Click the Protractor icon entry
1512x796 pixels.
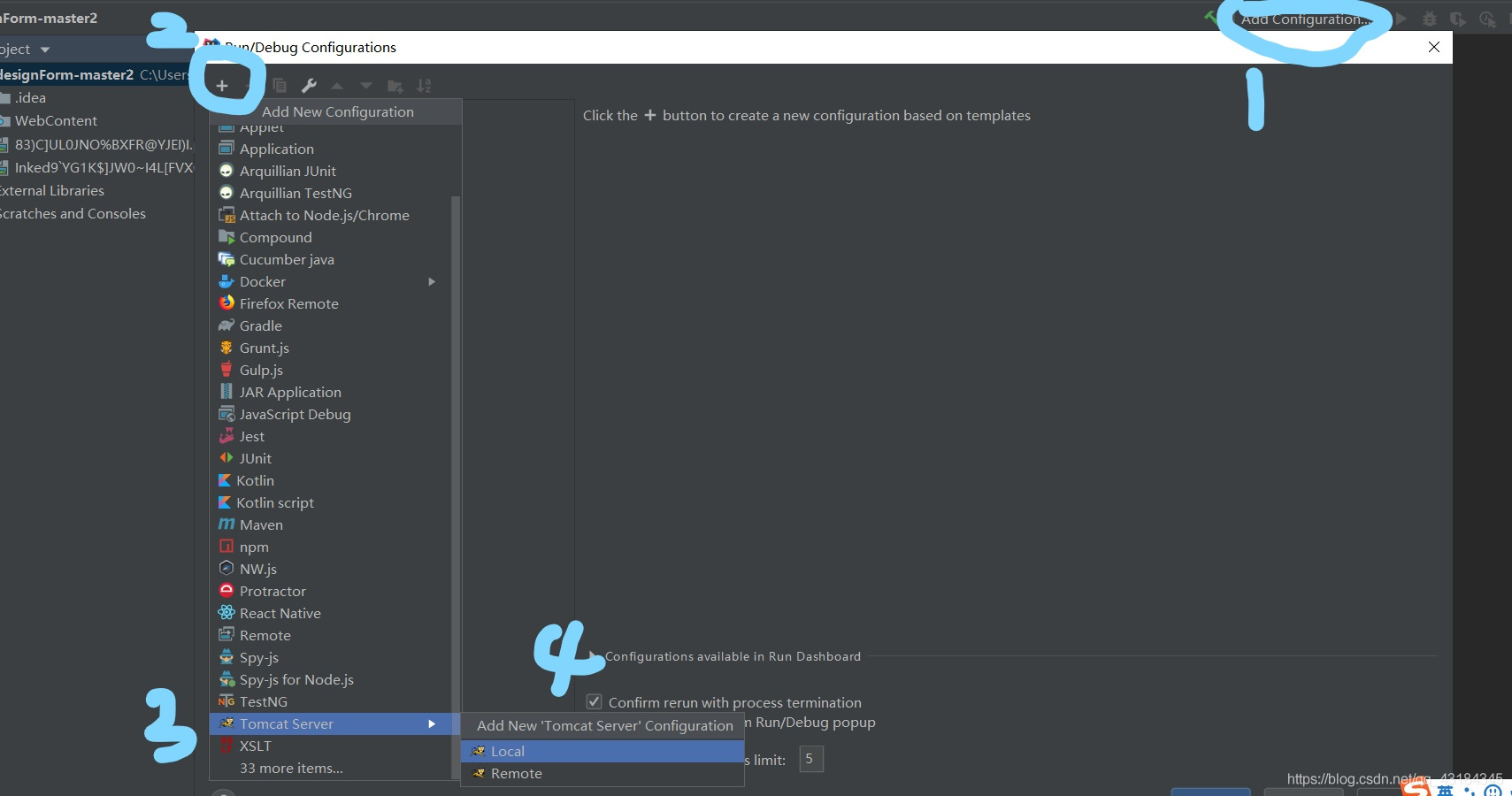226,591
